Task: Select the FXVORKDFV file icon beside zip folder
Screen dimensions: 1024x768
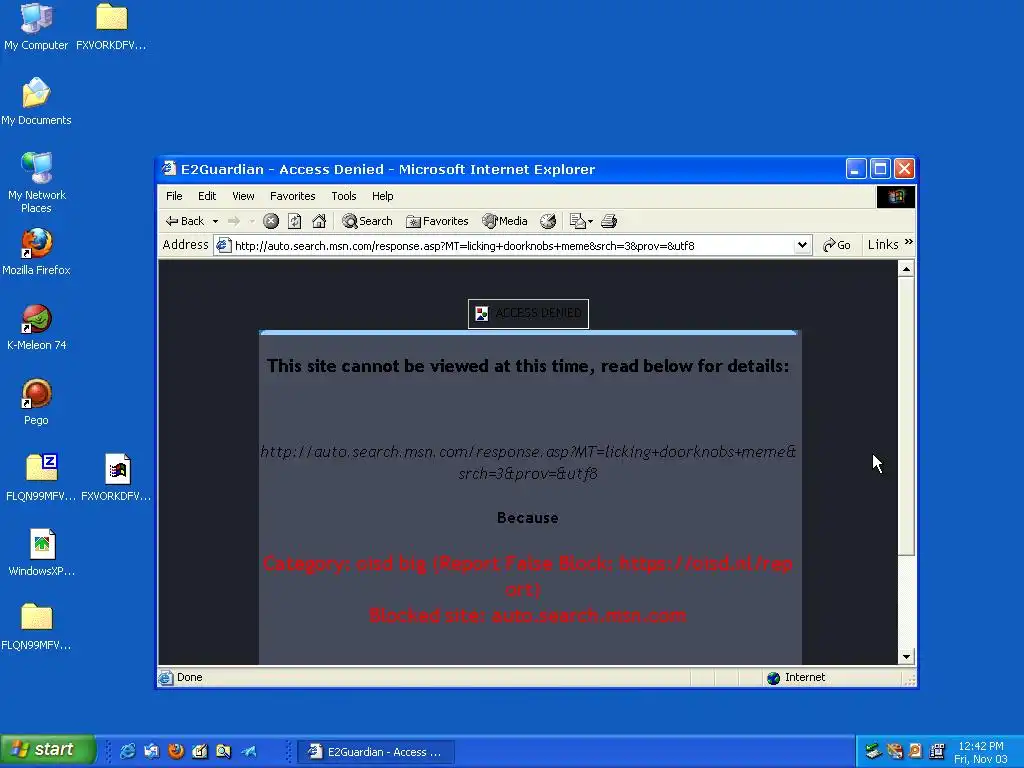Action: tap(116, 477)
